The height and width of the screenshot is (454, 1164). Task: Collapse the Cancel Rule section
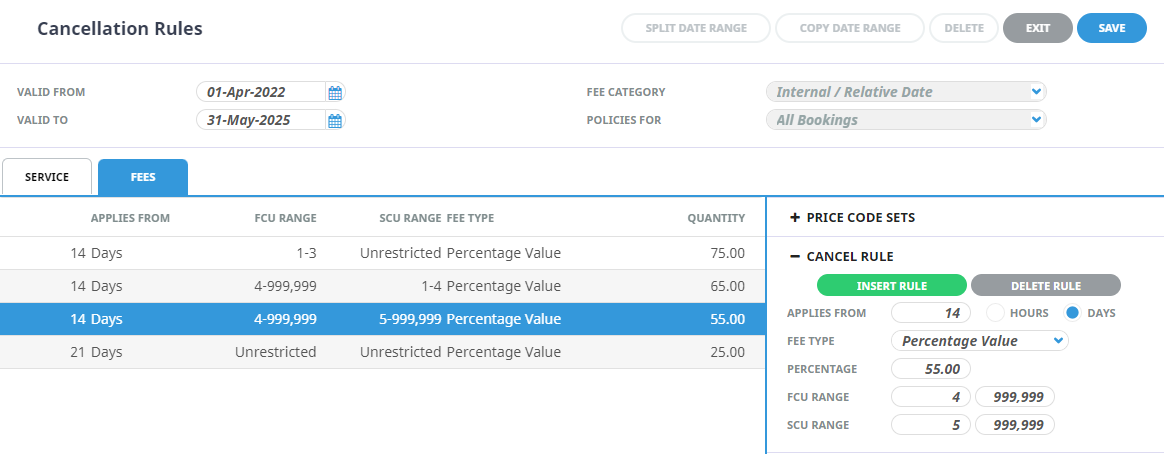(795, 257)
